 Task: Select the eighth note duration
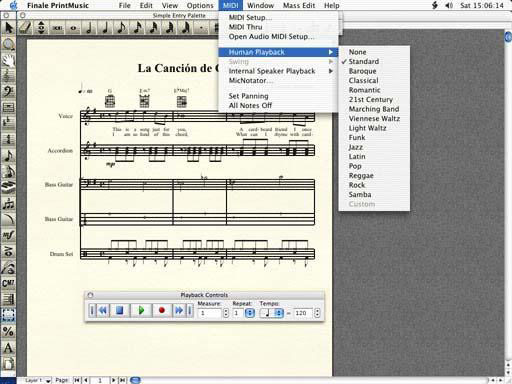click(x=121, y=28)
